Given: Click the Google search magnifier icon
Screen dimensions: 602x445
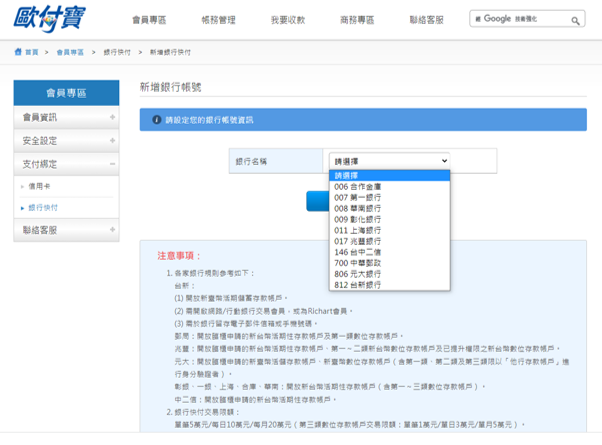Looking at the screenshot, I should 575,21.
